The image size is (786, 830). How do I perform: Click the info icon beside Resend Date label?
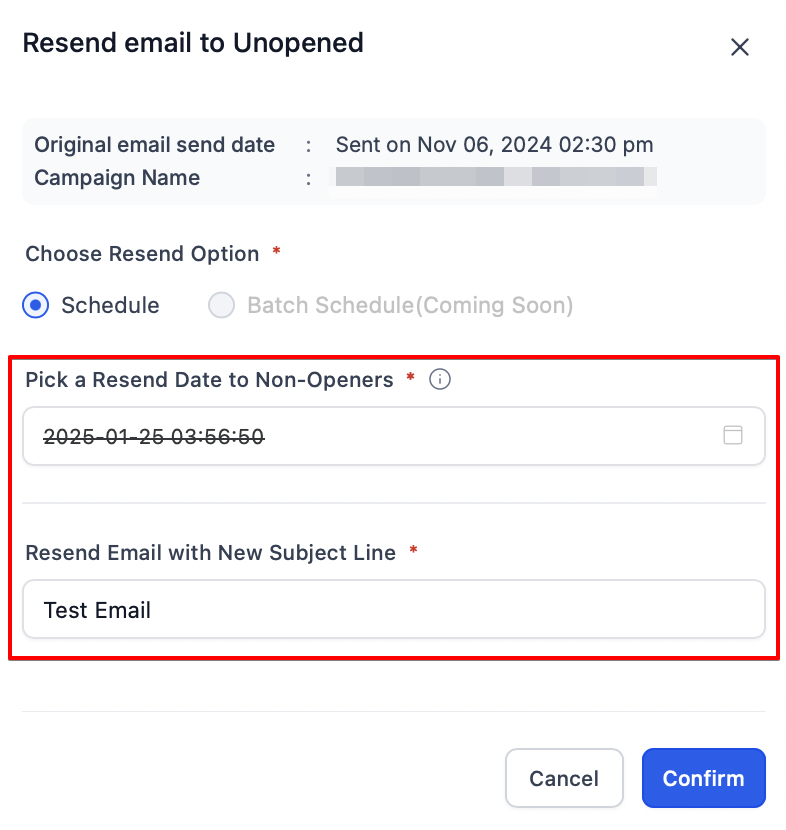point(439,380)
